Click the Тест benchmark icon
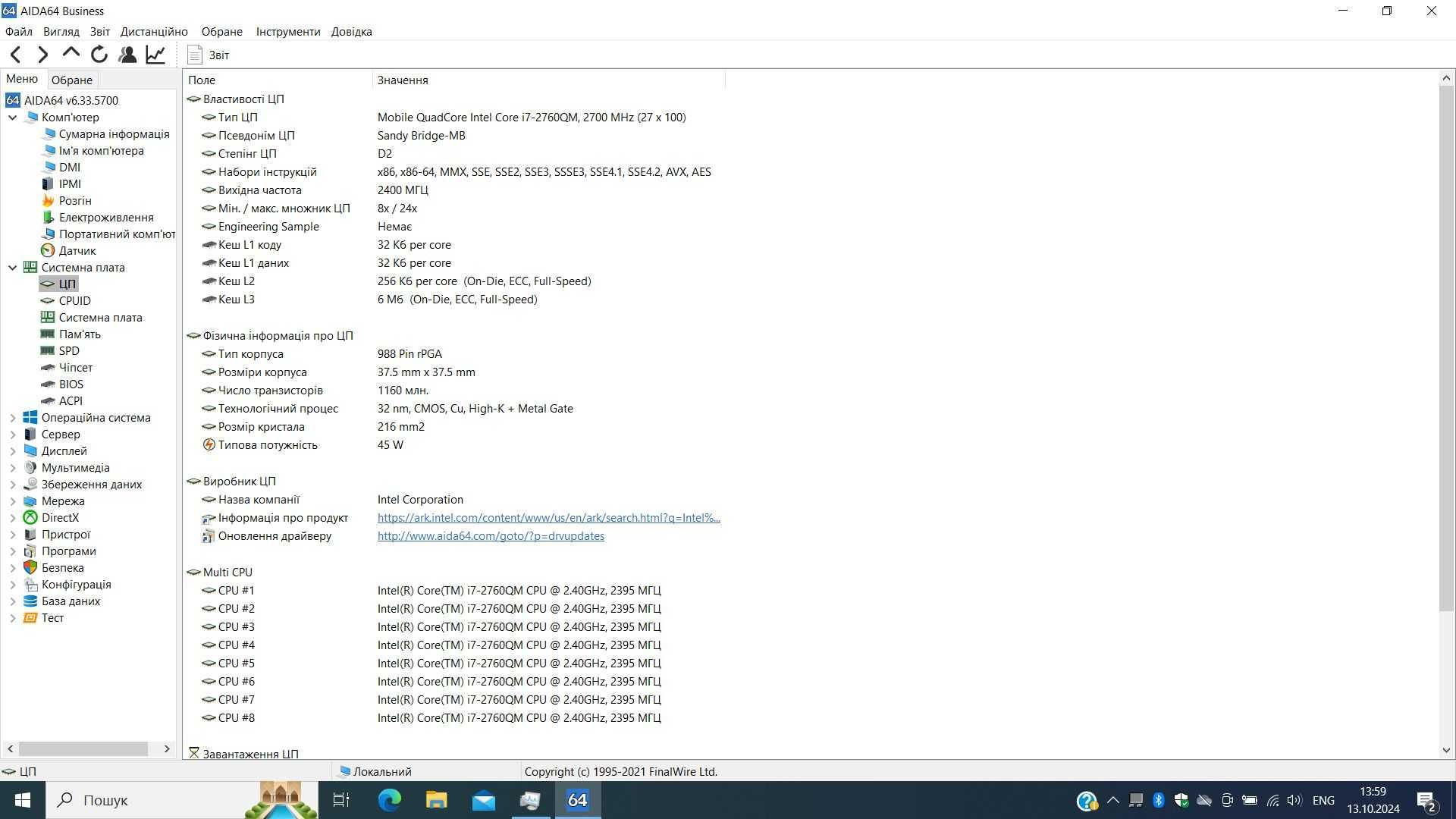 30,618
